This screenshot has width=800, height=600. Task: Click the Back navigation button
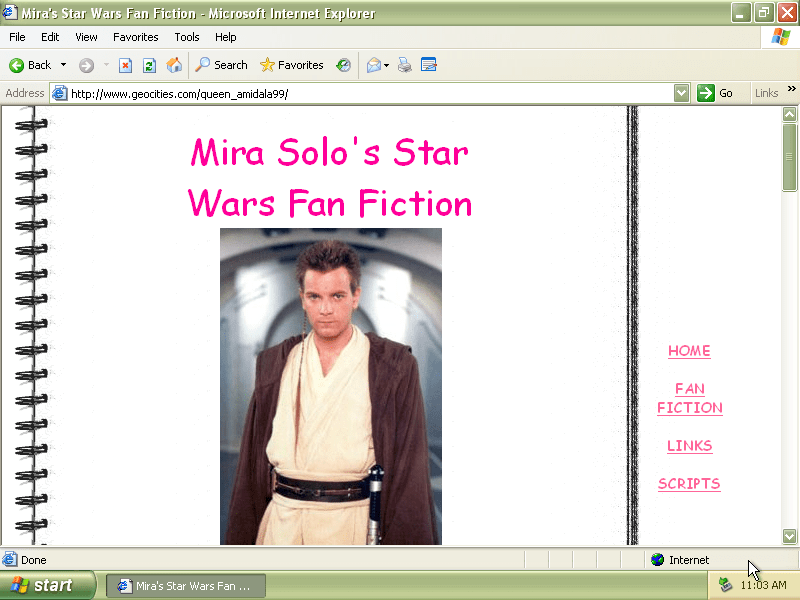[x=30, y=65]
